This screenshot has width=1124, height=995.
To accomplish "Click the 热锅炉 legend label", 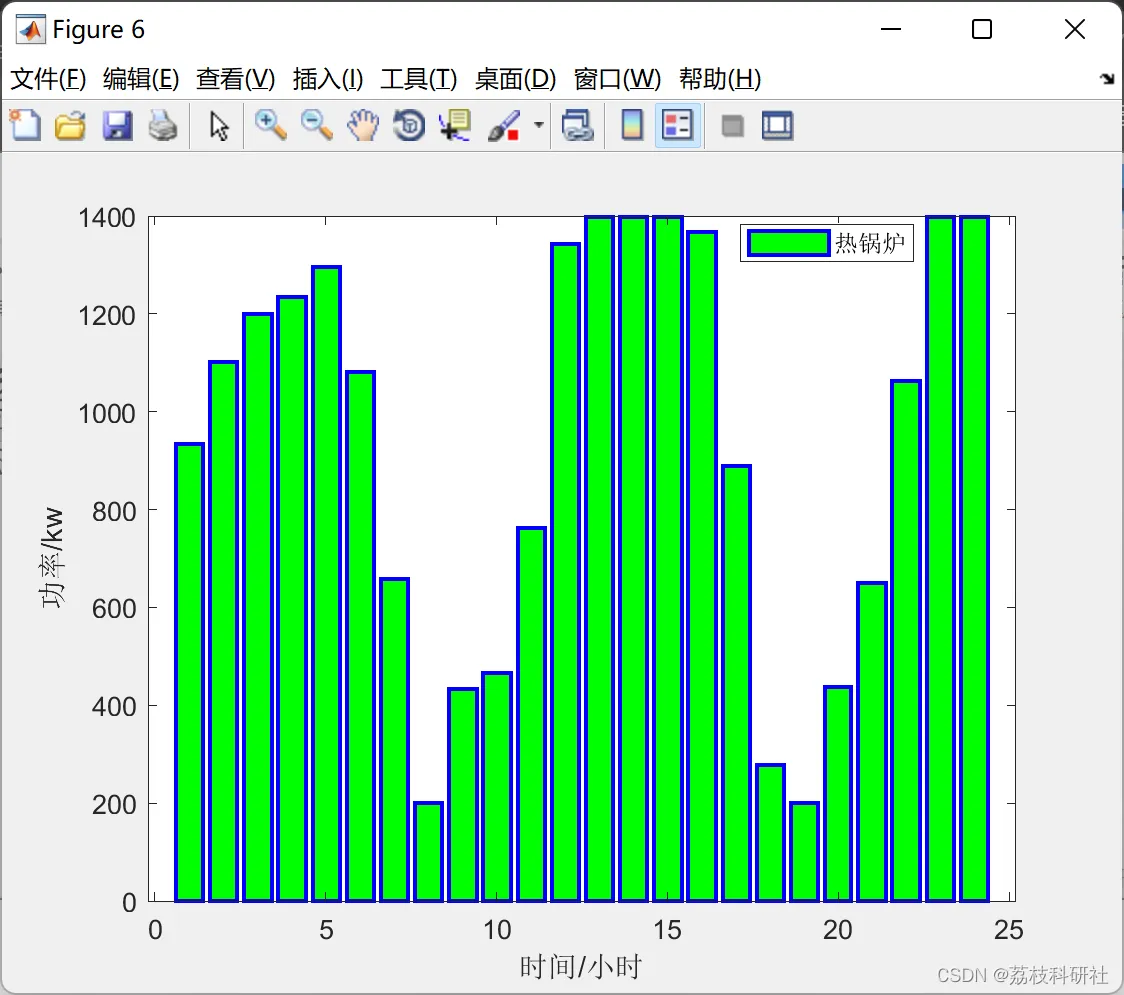I will click(870, 243).
